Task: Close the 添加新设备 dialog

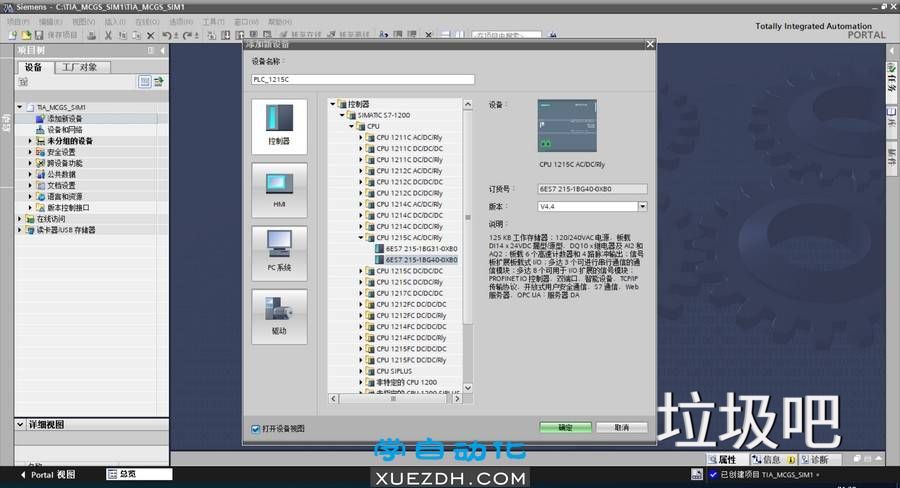Action: tap(650, 44)
